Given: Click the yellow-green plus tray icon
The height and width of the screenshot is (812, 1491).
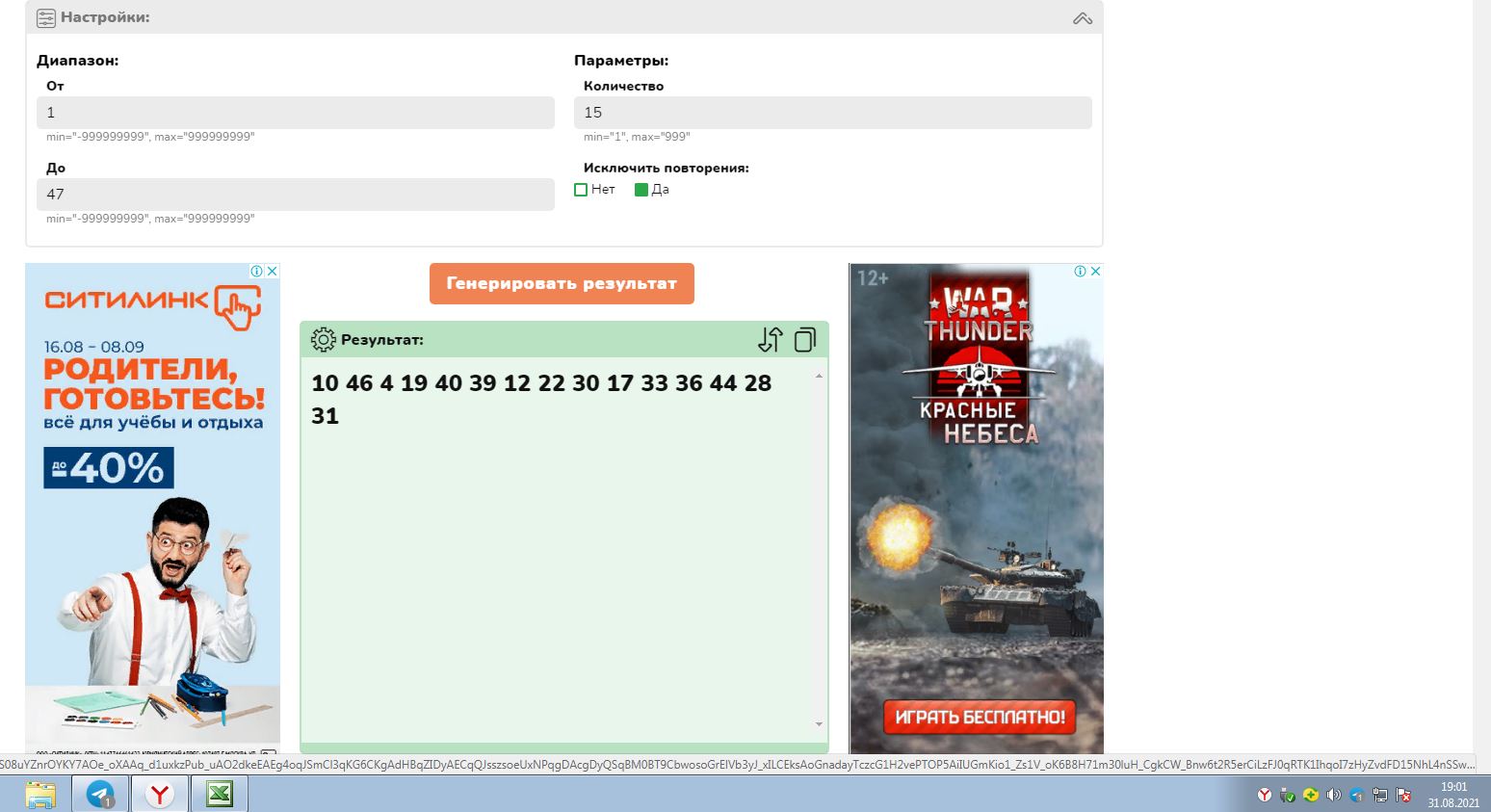Looking at the screenshot, I should 1311,796.
